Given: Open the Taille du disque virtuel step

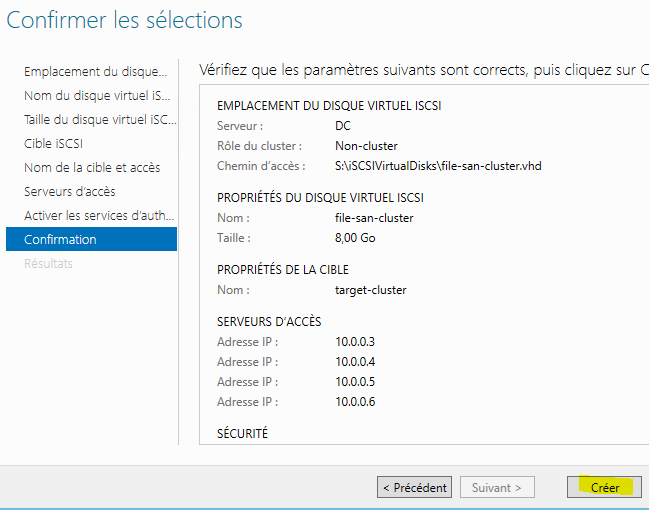Looking at the screenshot, I should tap(100, 120).
